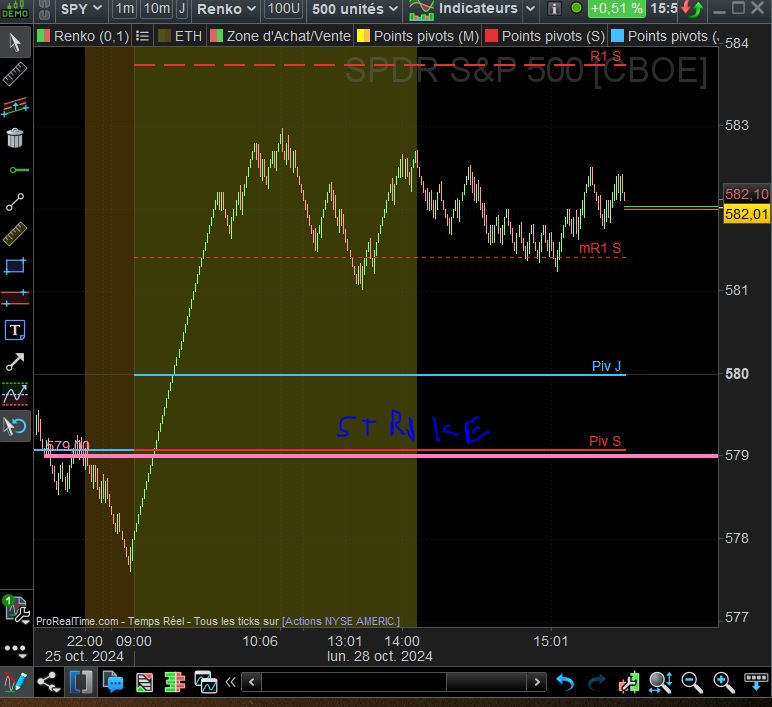Image resolution: width=772 pixels, height=707 pixels.
Task: Click the red Points pivots (S) swatch
Action: pos(491,36)
